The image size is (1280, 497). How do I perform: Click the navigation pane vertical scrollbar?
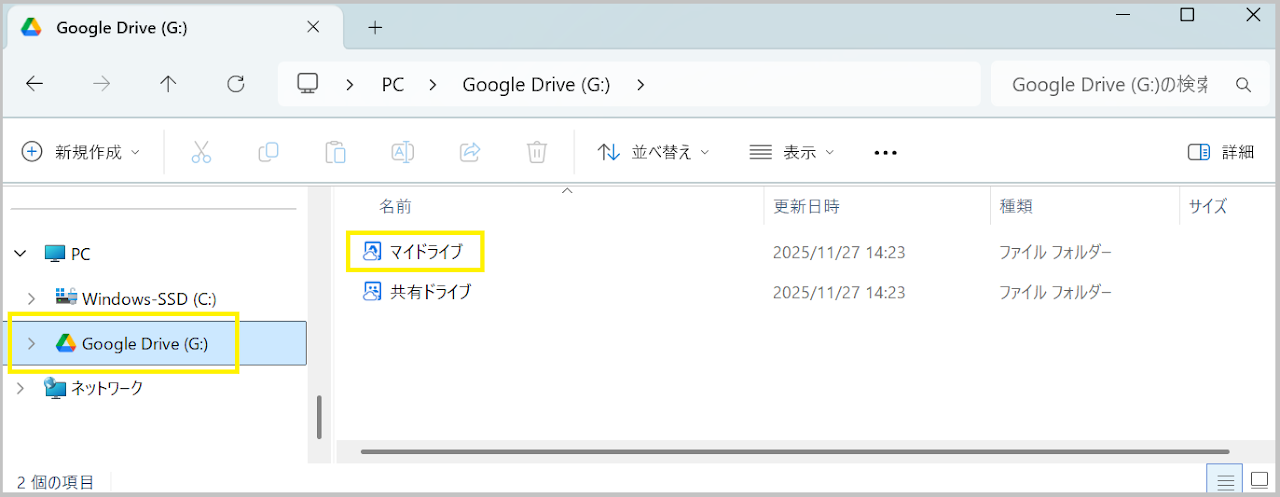[319, 417]
